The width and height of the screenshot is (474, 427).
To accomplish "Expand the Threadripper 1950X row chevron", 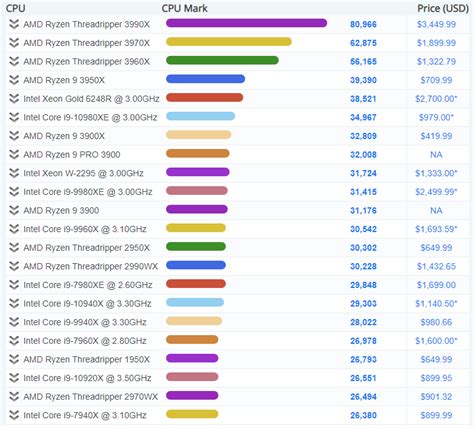I will (14, 359).
